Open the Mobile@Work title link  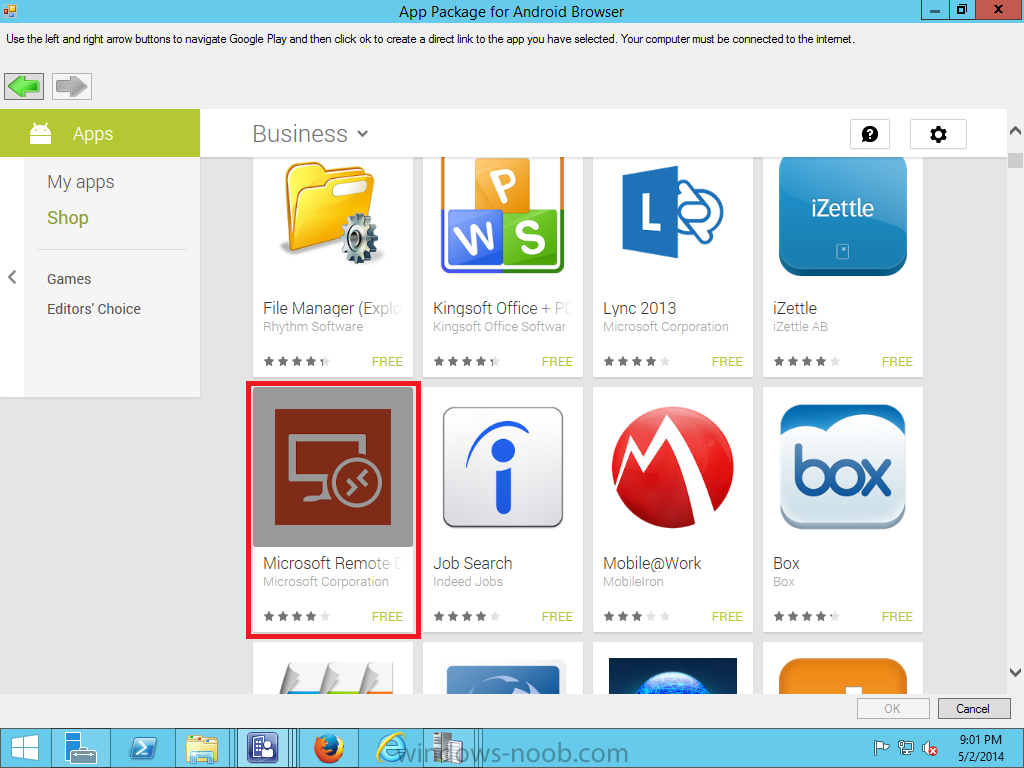pos(652,563)
